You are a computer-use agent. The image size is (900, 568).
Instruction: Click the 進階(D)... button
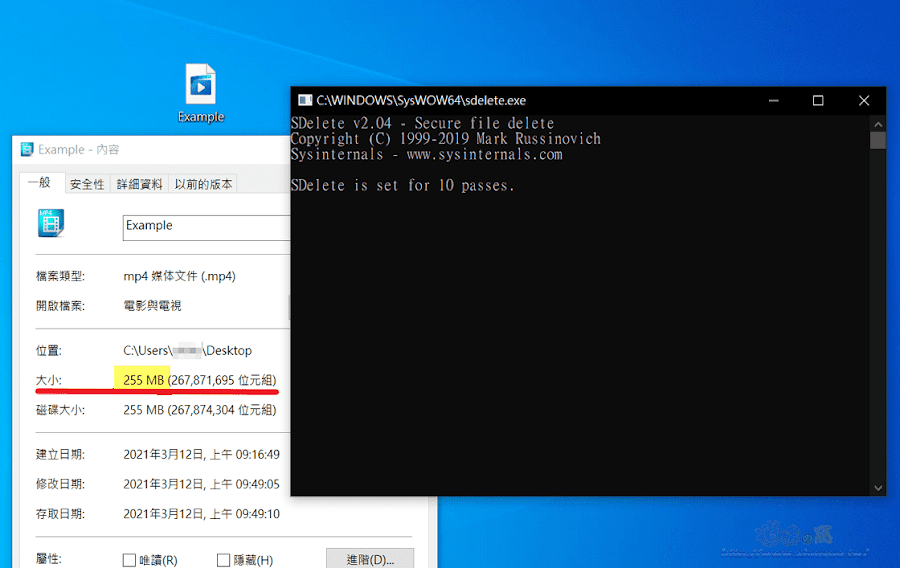point(370,559)
